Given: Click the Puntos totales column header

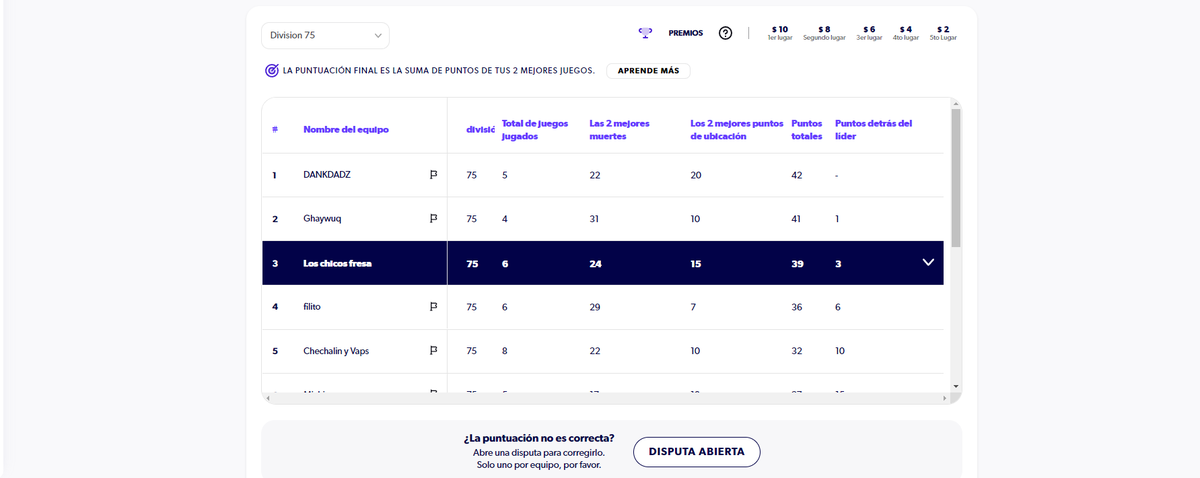Looking at the screenshot, I should pyautogui.click(x=806, y=130).
